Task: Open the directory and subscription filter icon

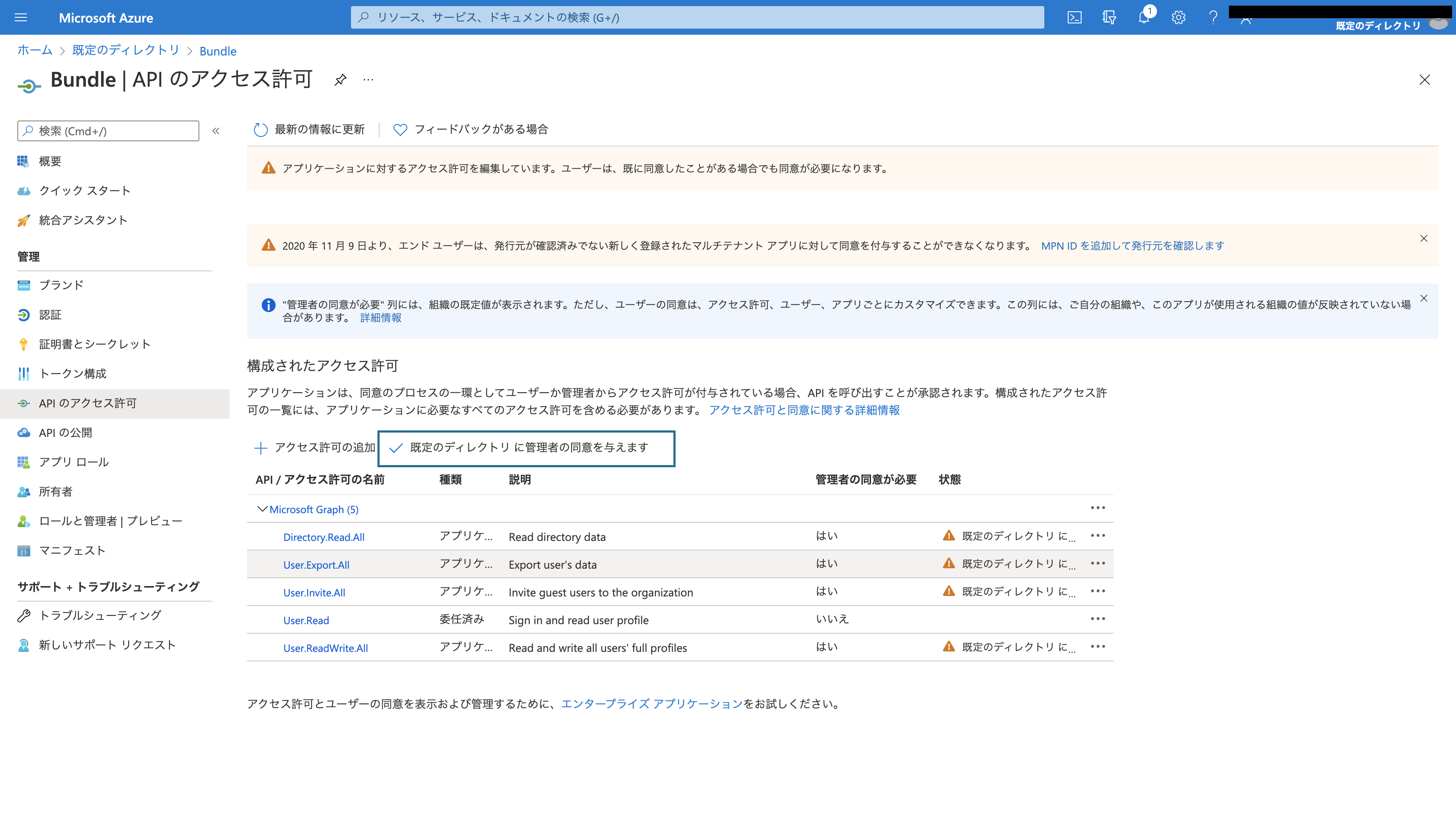Action: 1109,17
